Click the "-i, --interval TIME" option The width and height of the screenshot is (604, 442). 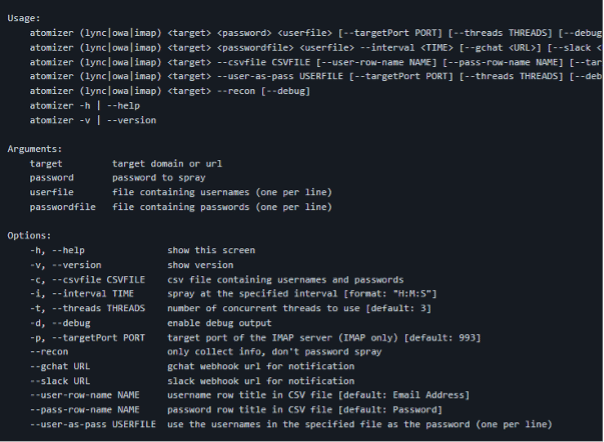click(82, 294)
